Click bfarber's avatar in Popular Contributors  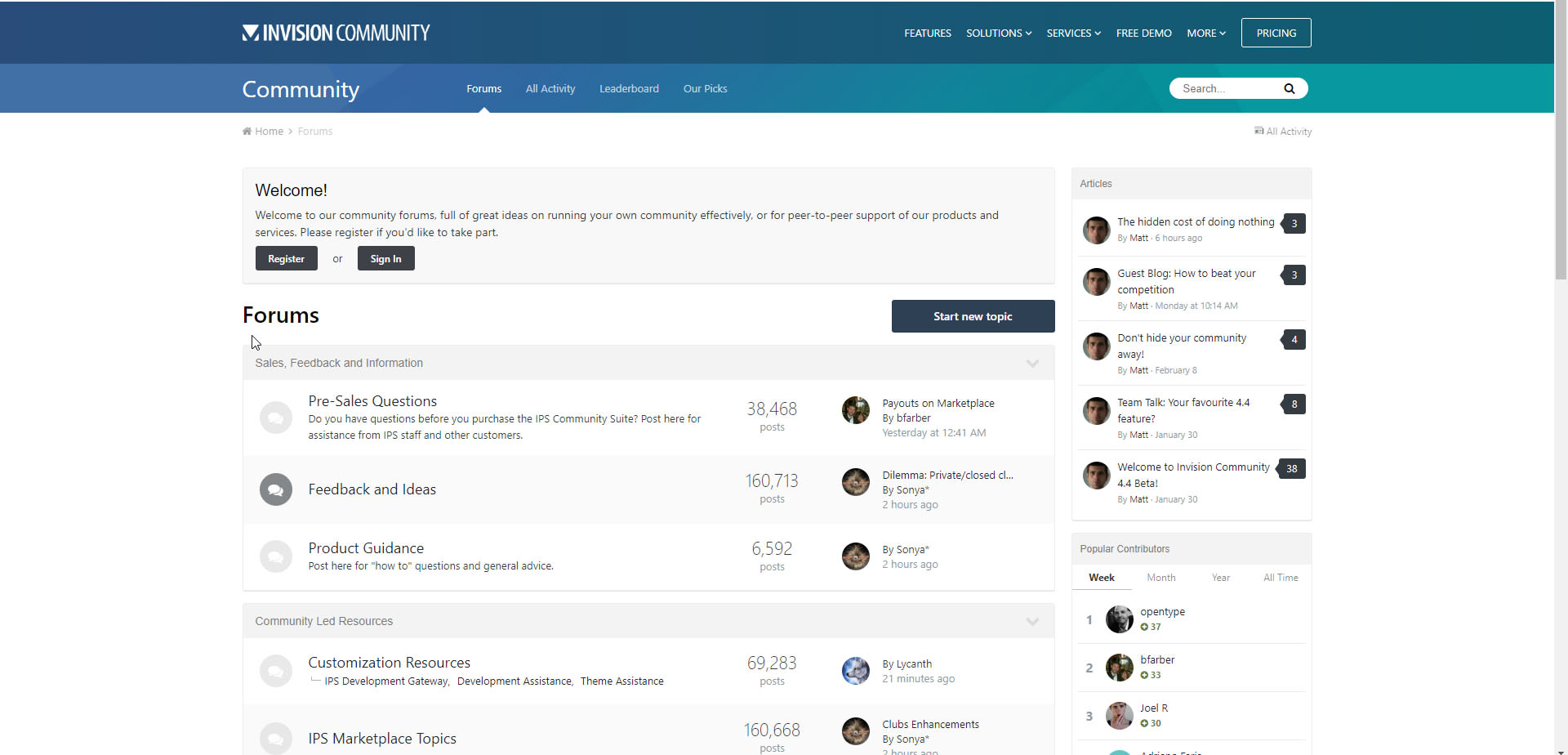pyautogui.click(x=1119, y=668)
